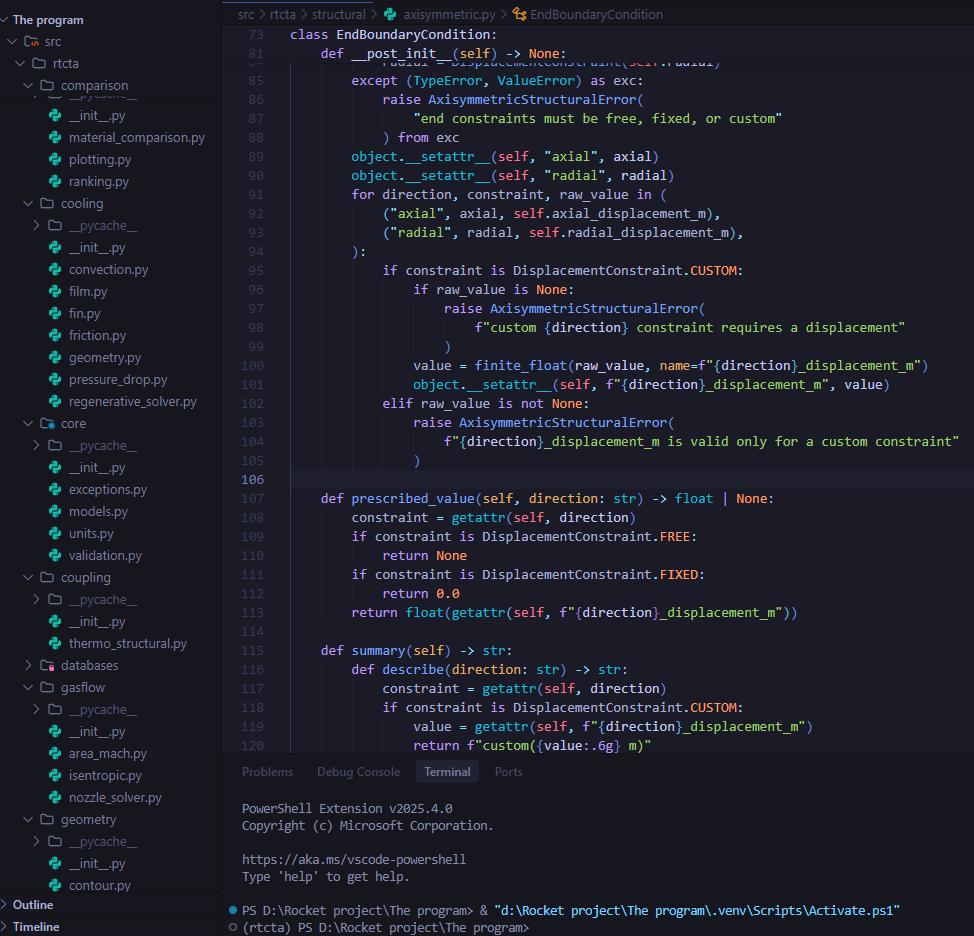Collapse the coupling folder

(x=28, y=578)
